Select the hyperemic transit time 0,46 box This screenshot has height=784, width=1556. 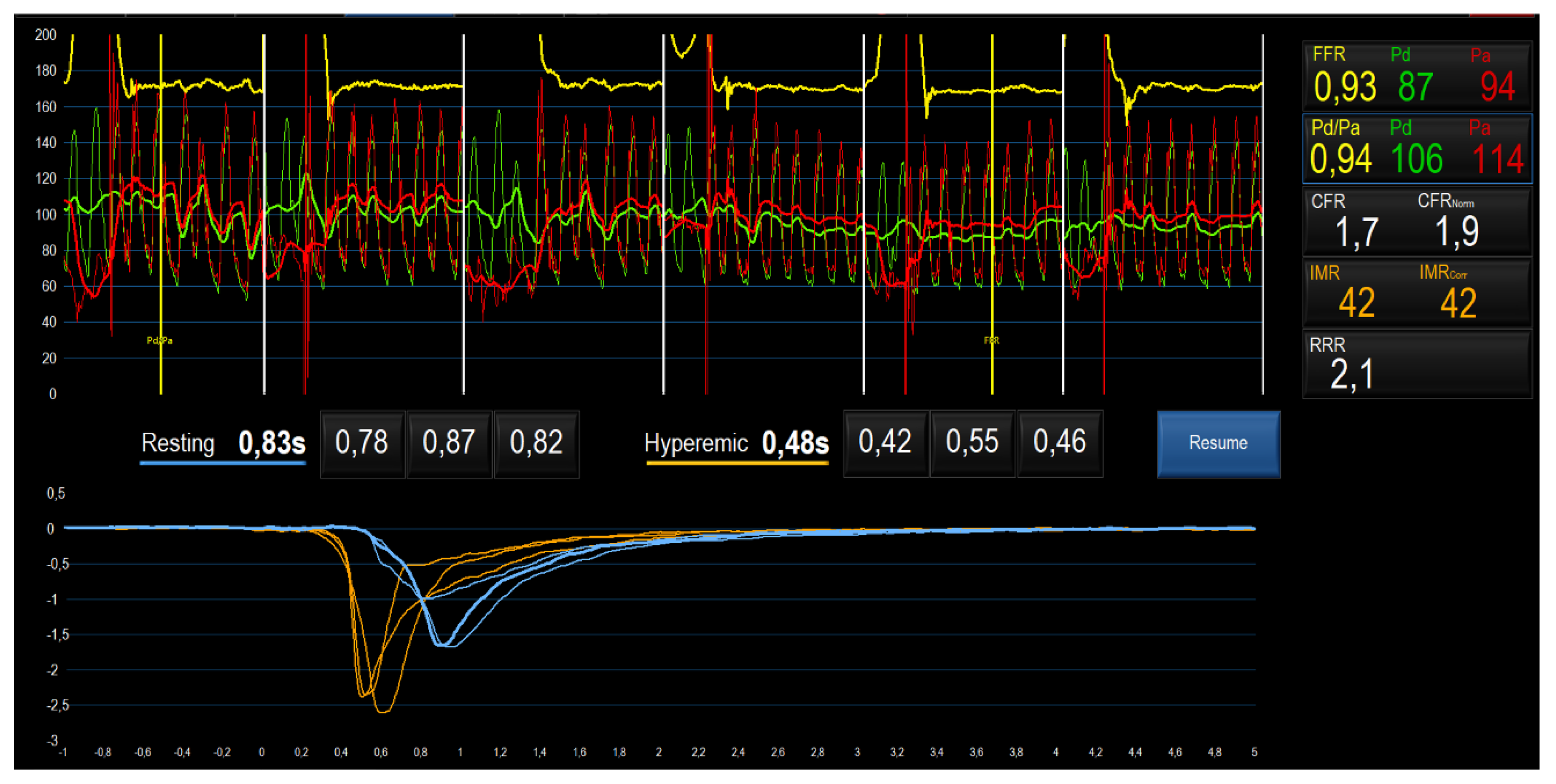pos(1059,443)
